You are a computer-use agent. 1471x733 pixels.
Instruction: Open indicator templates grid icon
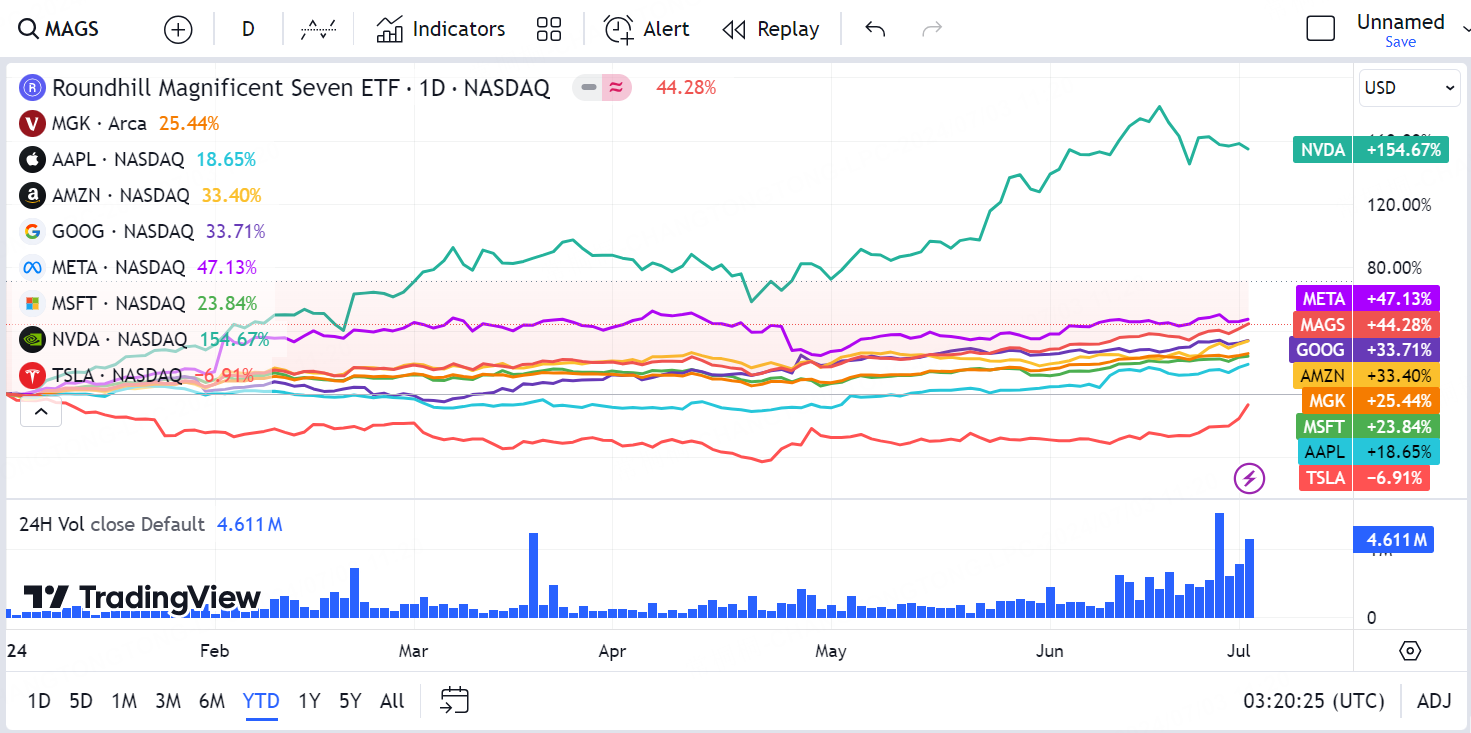549,29
